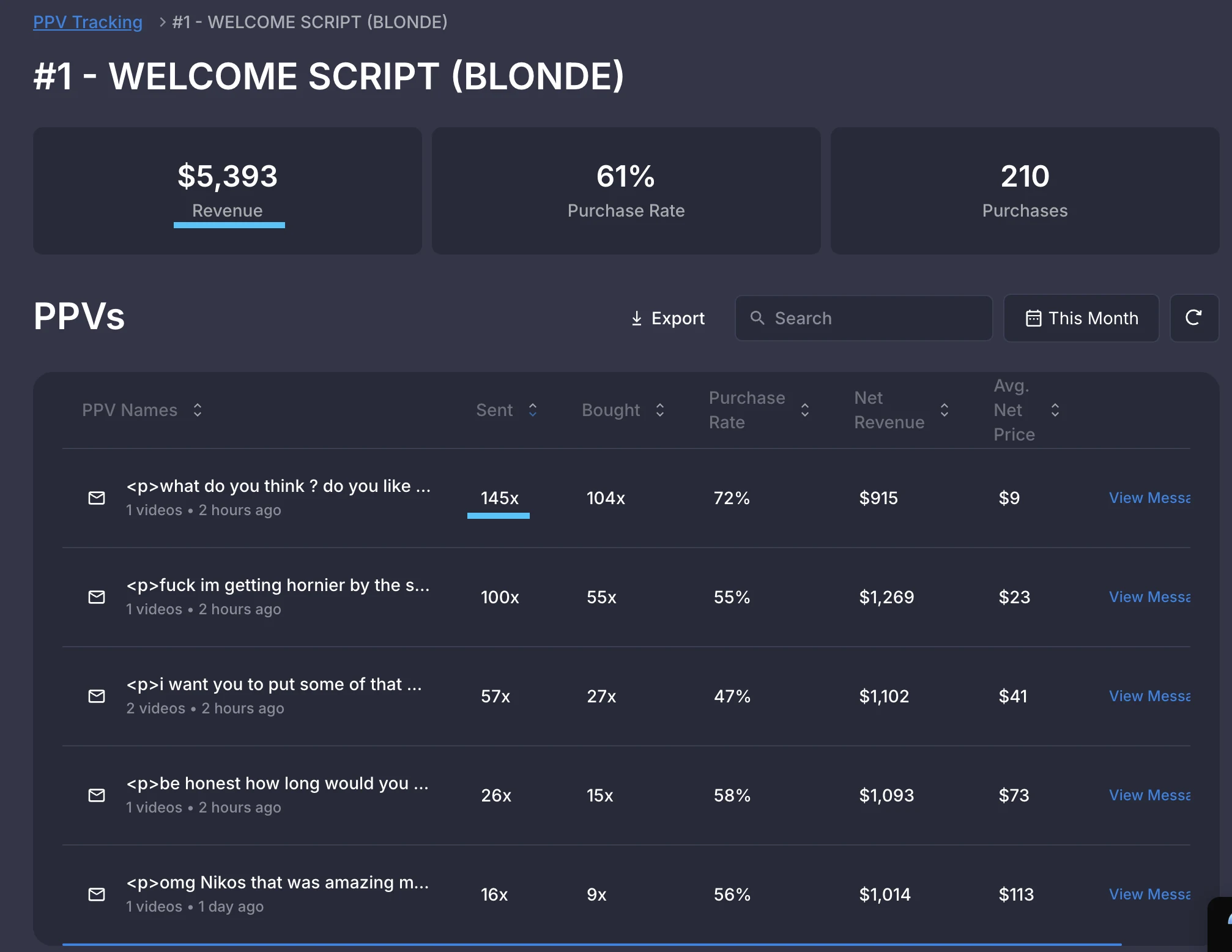Click the Avg. Net Price header label
This screenshot has width=1232, height=952.
click(1014, 410)
